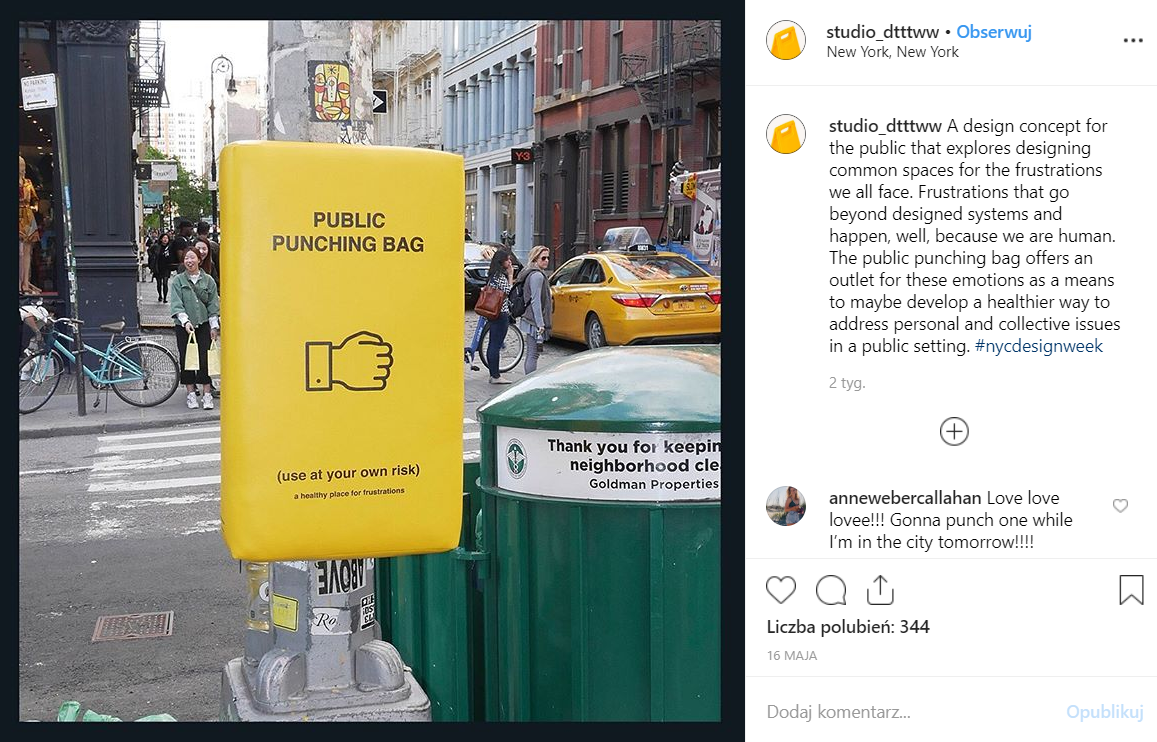Follow the account via Obserwuj

[994, 32]
